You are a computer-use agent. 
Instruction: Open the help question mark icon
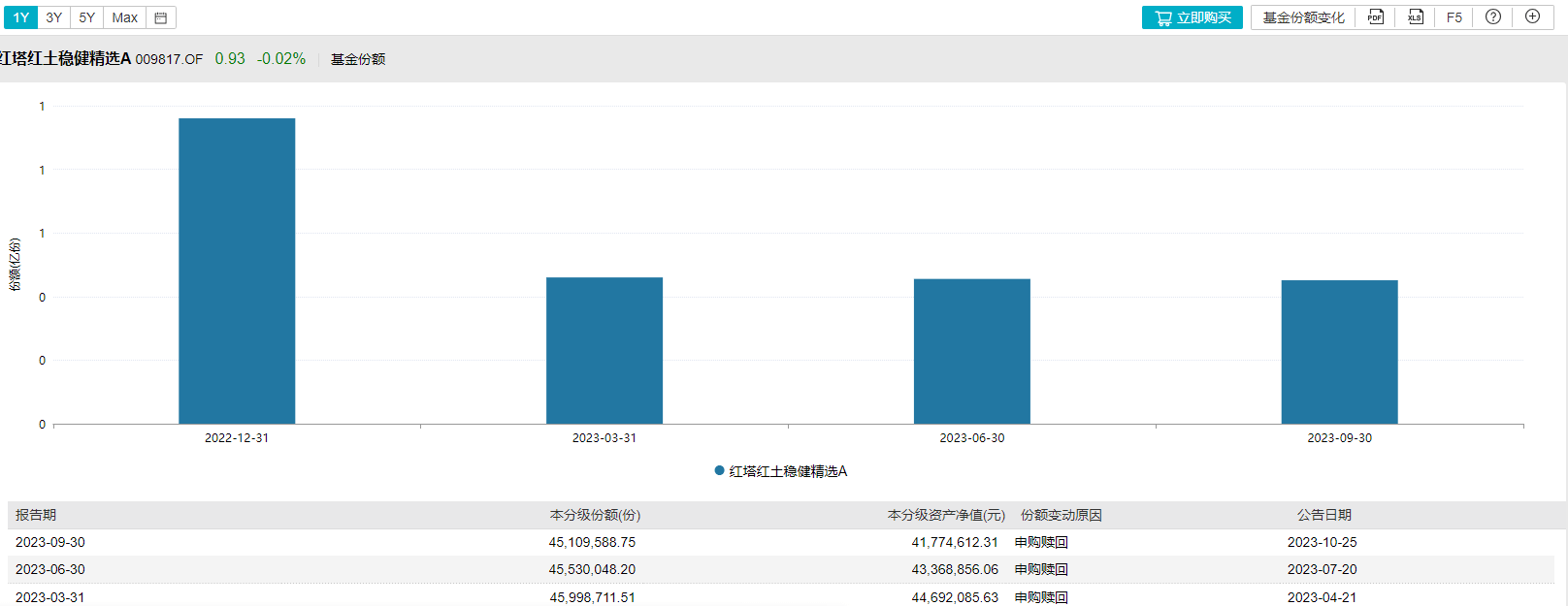coord(1493,17)
